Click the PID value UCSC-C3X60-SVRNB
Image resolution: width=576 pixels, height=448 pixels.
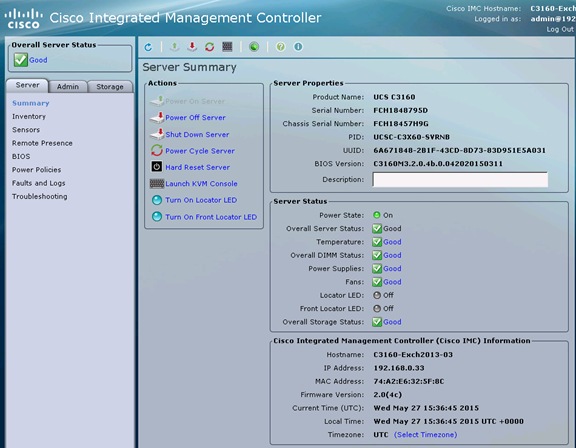(x=411, y=137)
